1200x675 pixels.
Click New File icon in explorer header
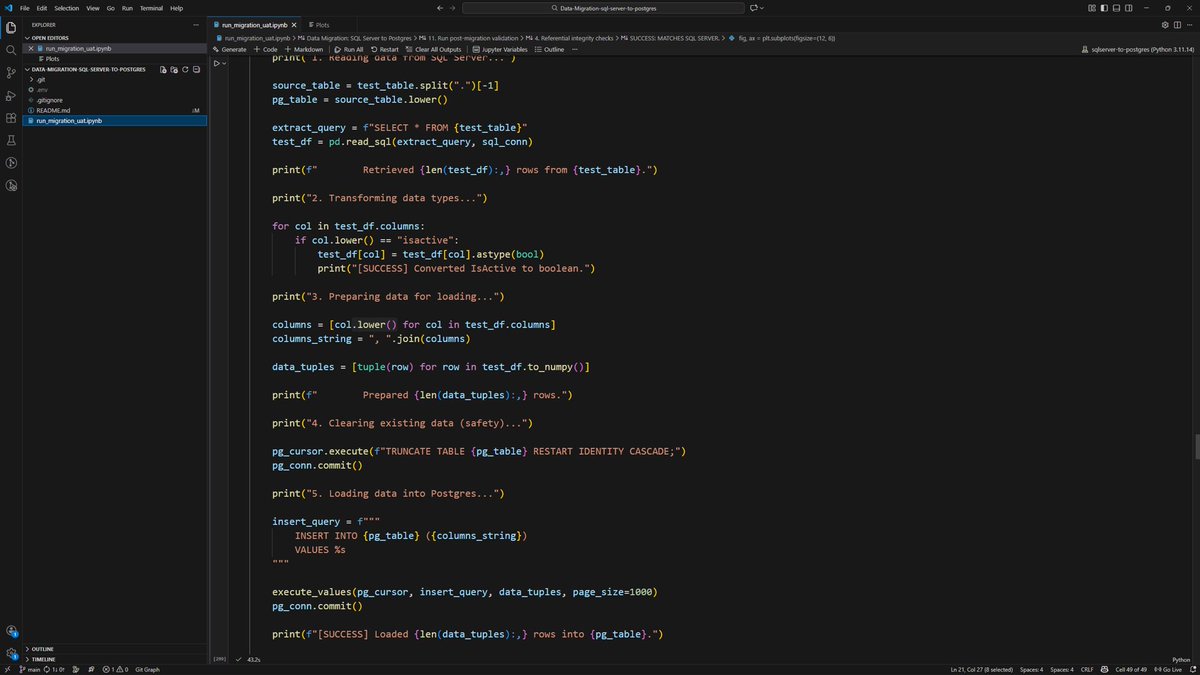point(163,69)
